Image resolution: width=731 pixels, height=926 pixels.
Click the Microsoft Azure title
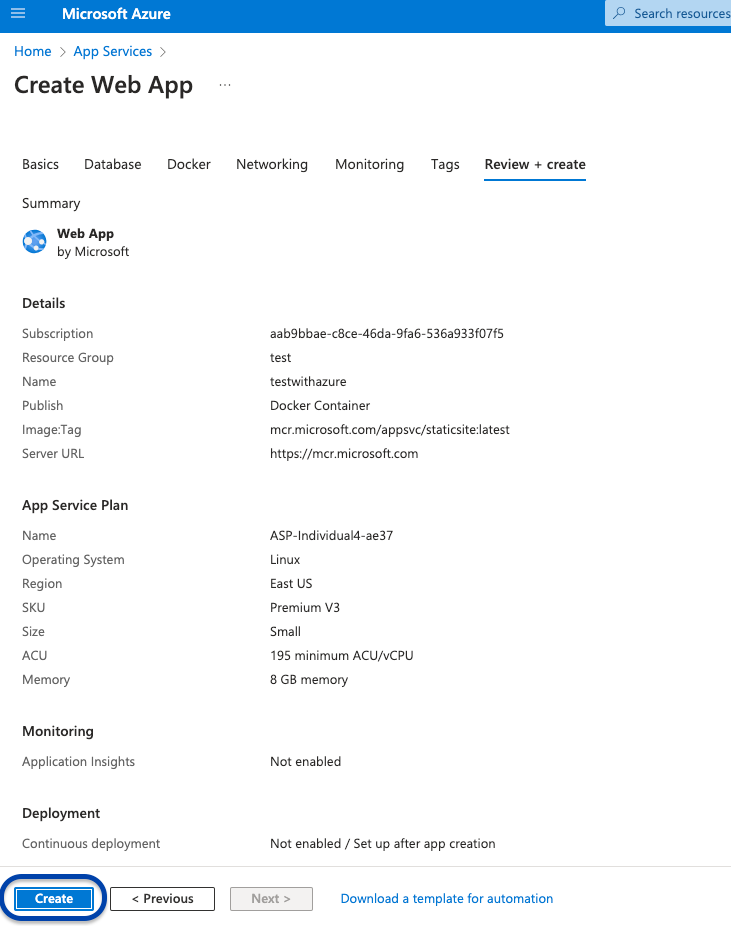pos(116,14)
